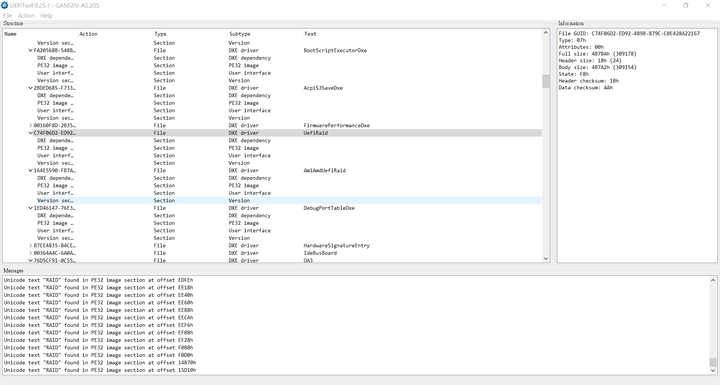Select the OA3 file row
The height and width of the screenshot is (385, 720).
(272, 260)
